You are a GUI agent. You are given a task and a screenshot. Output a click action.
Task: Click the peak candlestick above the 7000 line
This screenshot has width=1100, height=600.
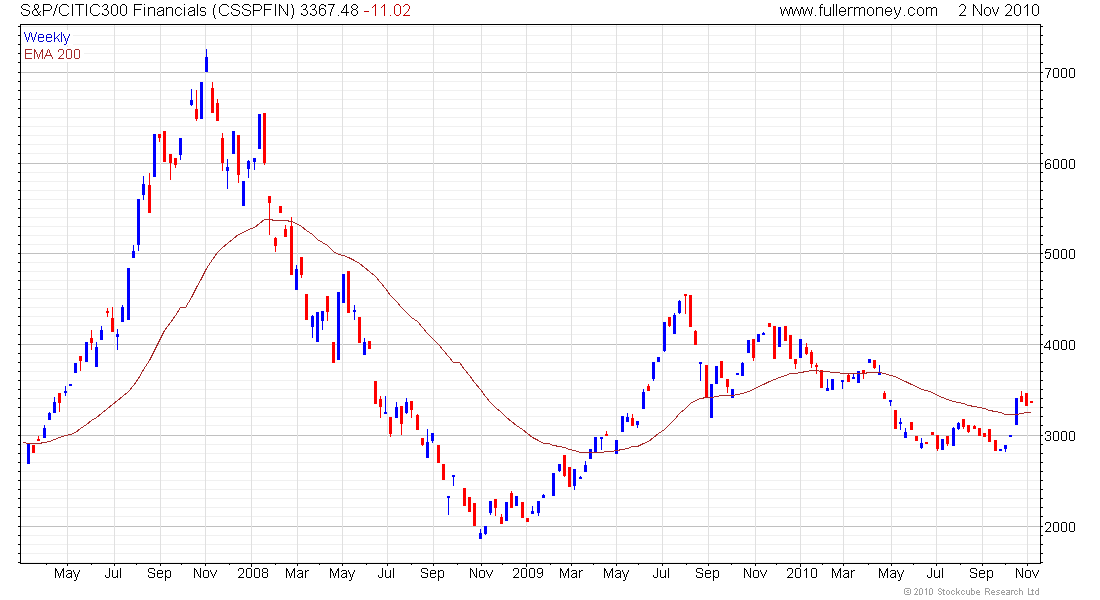point(206,61)
